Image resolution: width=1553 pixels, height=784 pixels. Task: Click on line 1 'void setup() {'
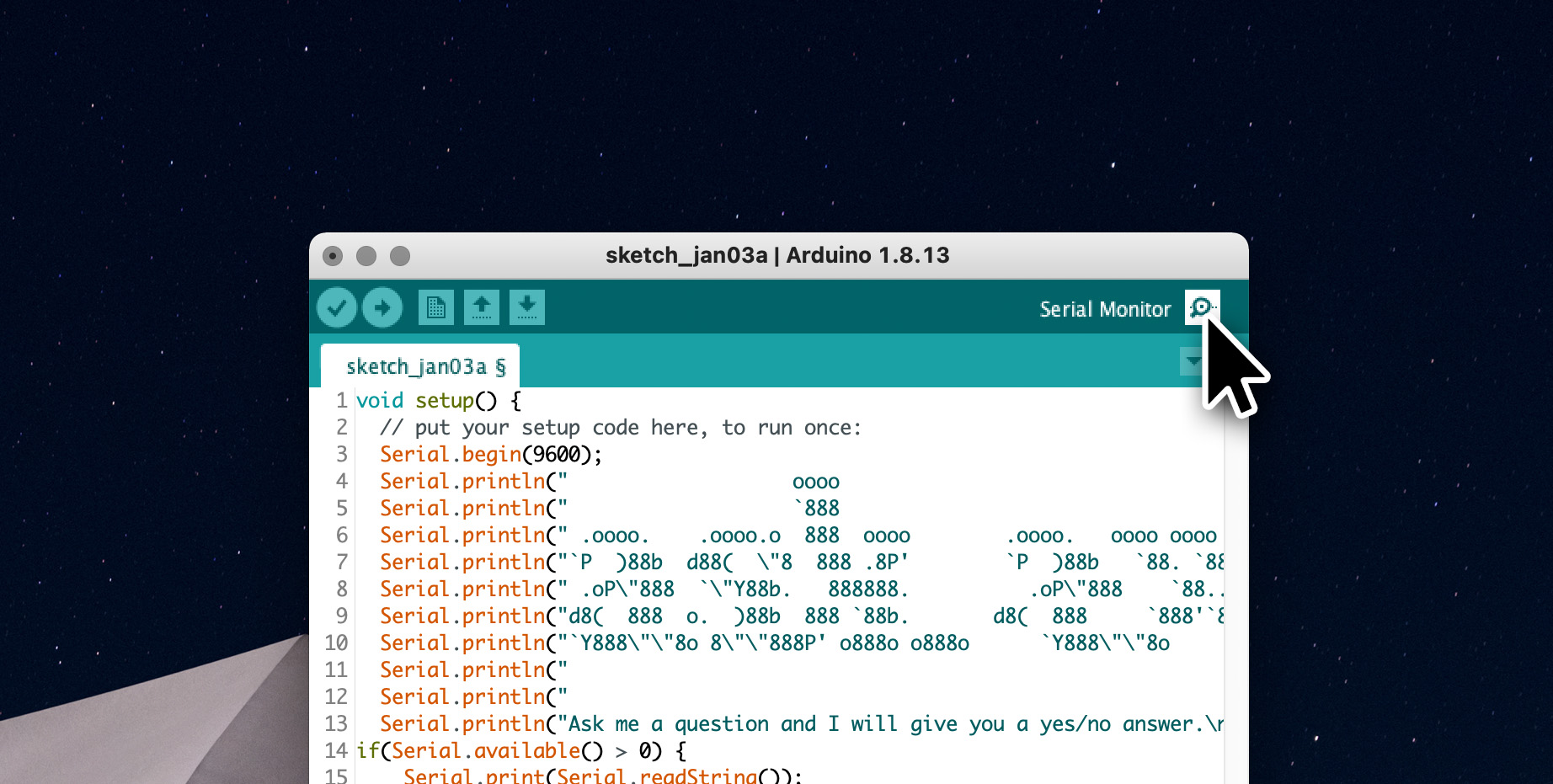439,401
